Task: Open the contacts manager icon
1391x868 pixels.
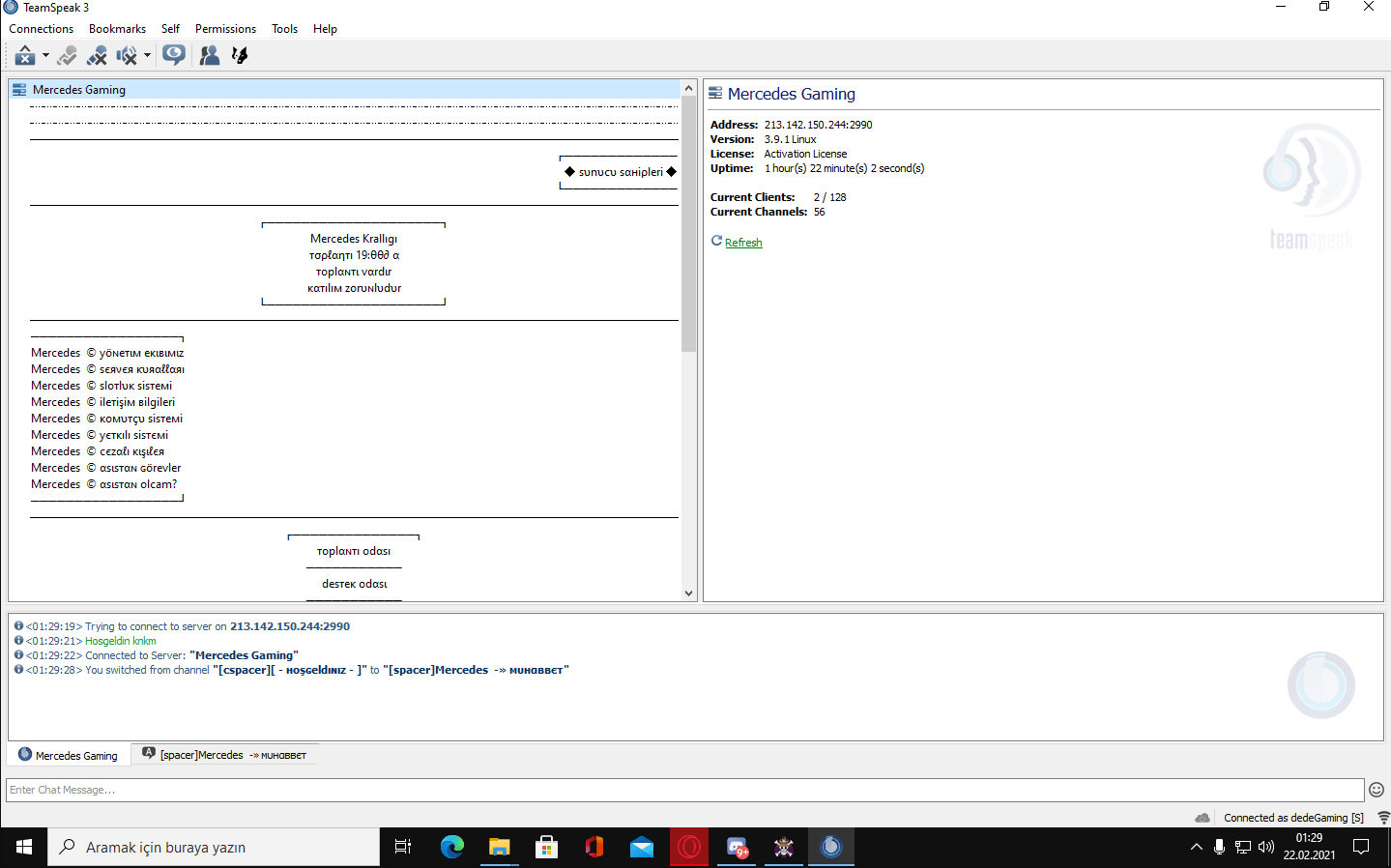Action: coord(209,56)
